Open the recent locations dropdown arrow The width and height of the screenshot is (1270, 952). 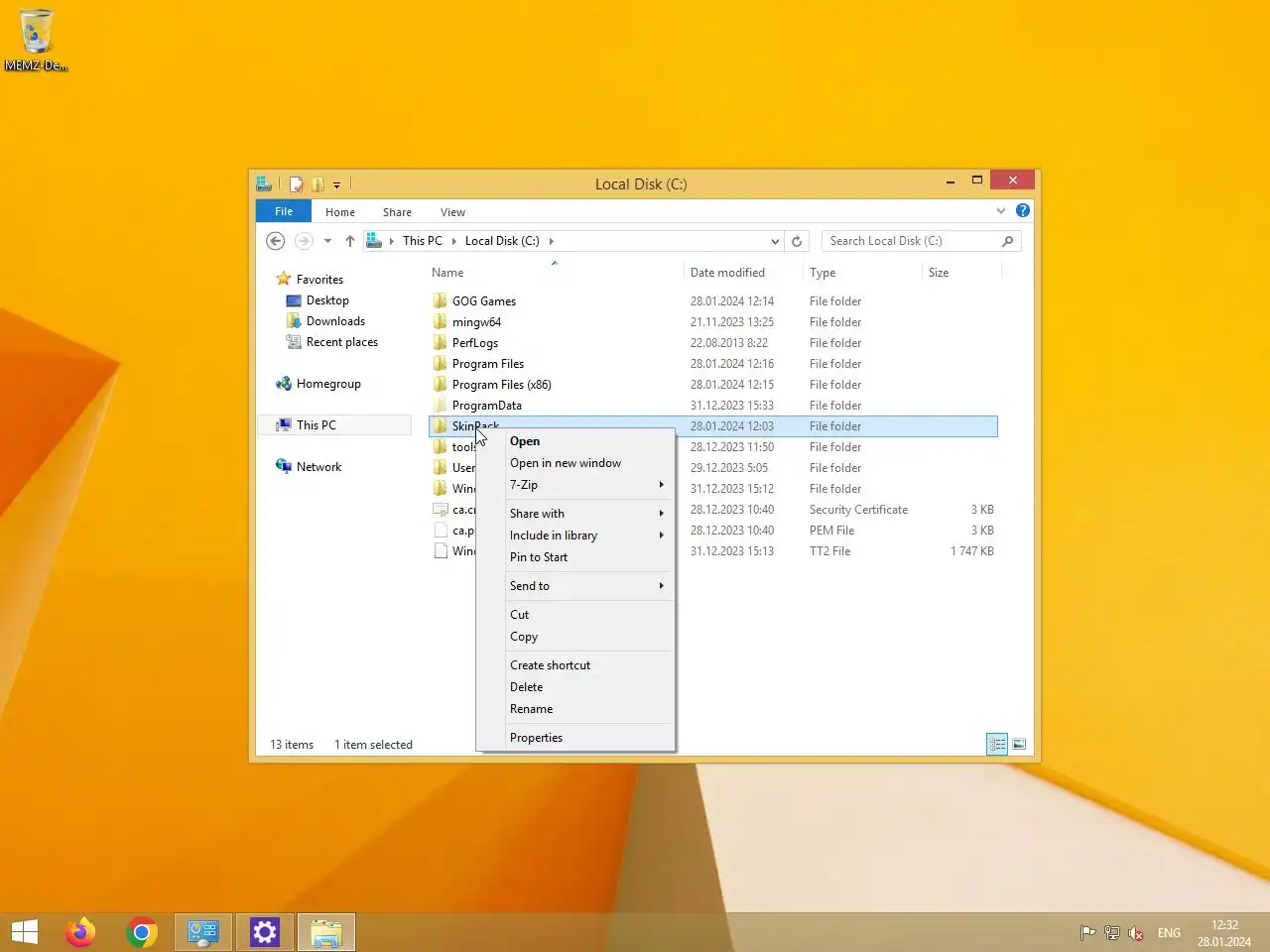tap(327, 241)
